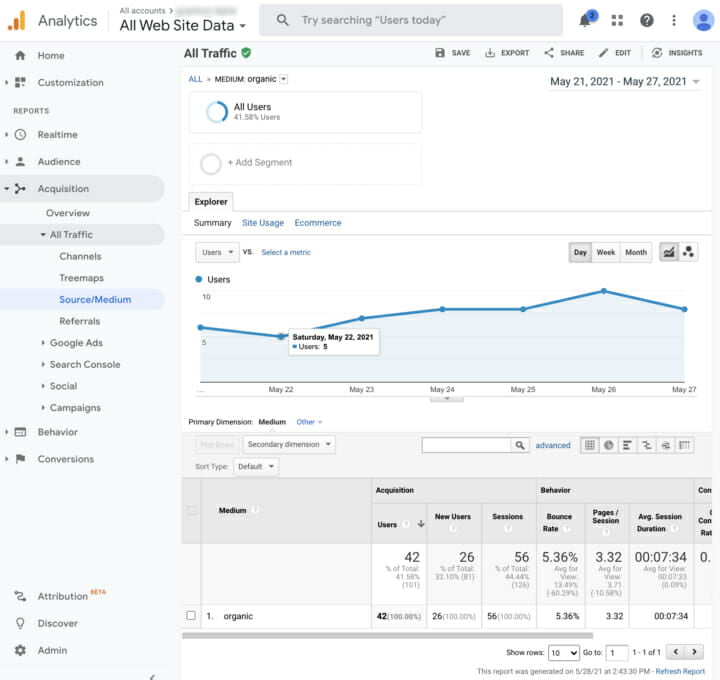Switch to the Site Usage tab

[263, 223]
